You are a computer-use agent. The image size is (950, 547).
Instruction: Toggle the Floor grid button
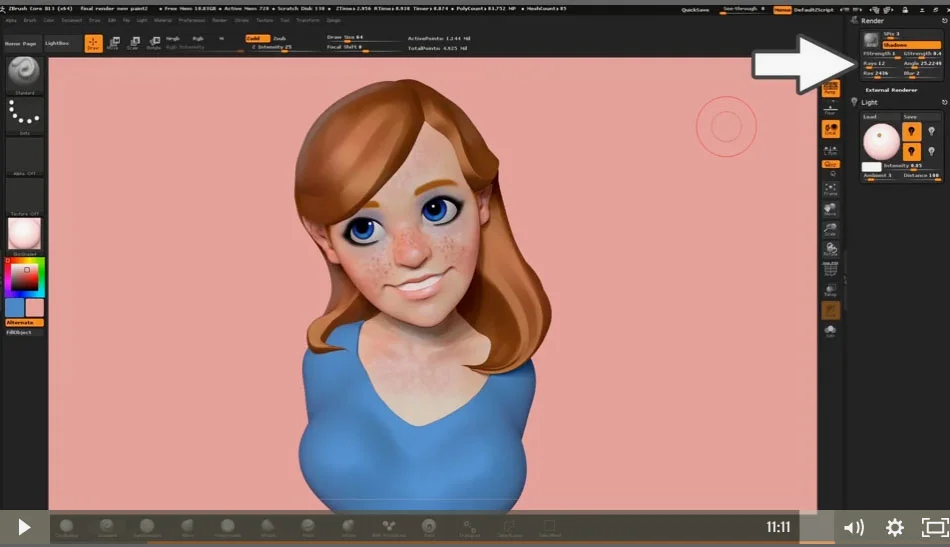click(x=831, y=109)
